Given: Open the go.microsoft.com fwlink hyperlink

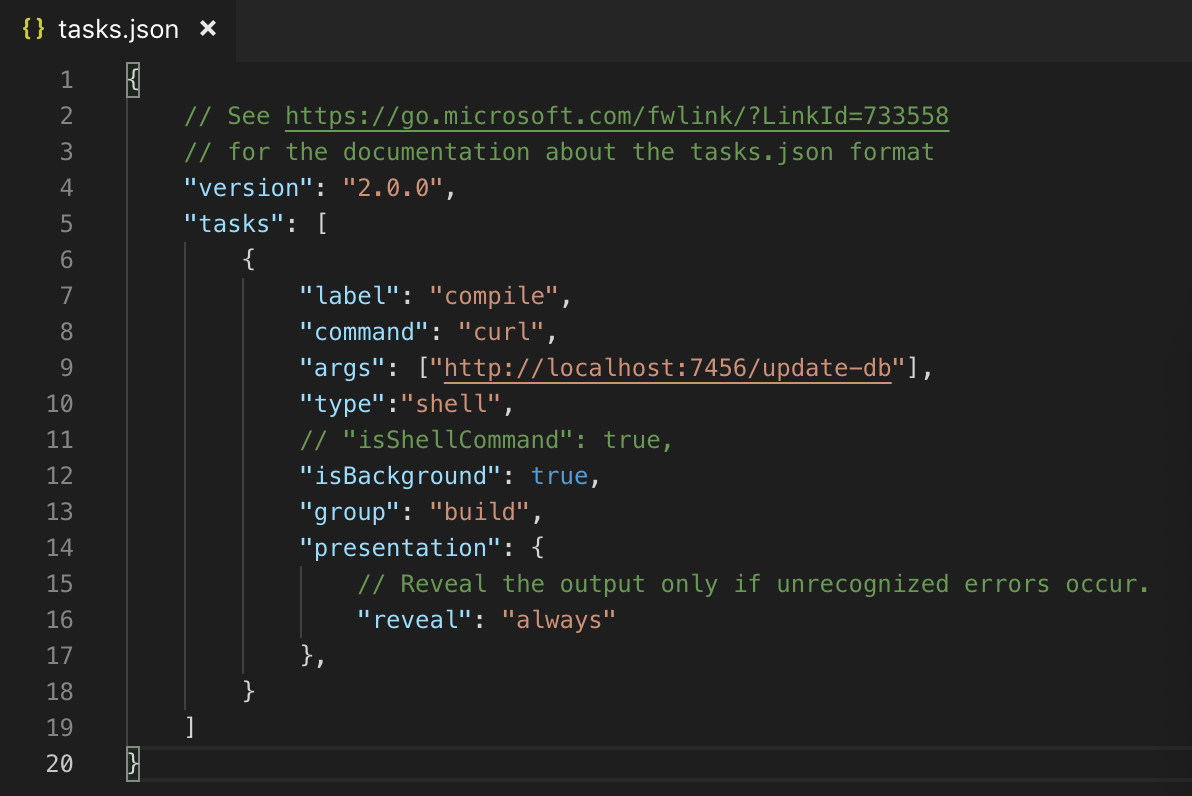Looking at the screenshot, I should (x=615, y=115).
